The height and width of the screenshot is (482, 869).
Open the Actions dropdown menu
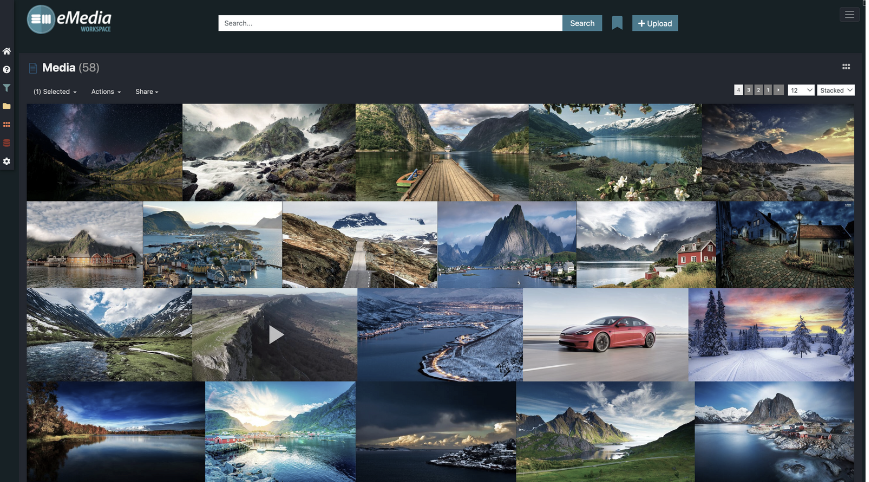pos(106,92)
